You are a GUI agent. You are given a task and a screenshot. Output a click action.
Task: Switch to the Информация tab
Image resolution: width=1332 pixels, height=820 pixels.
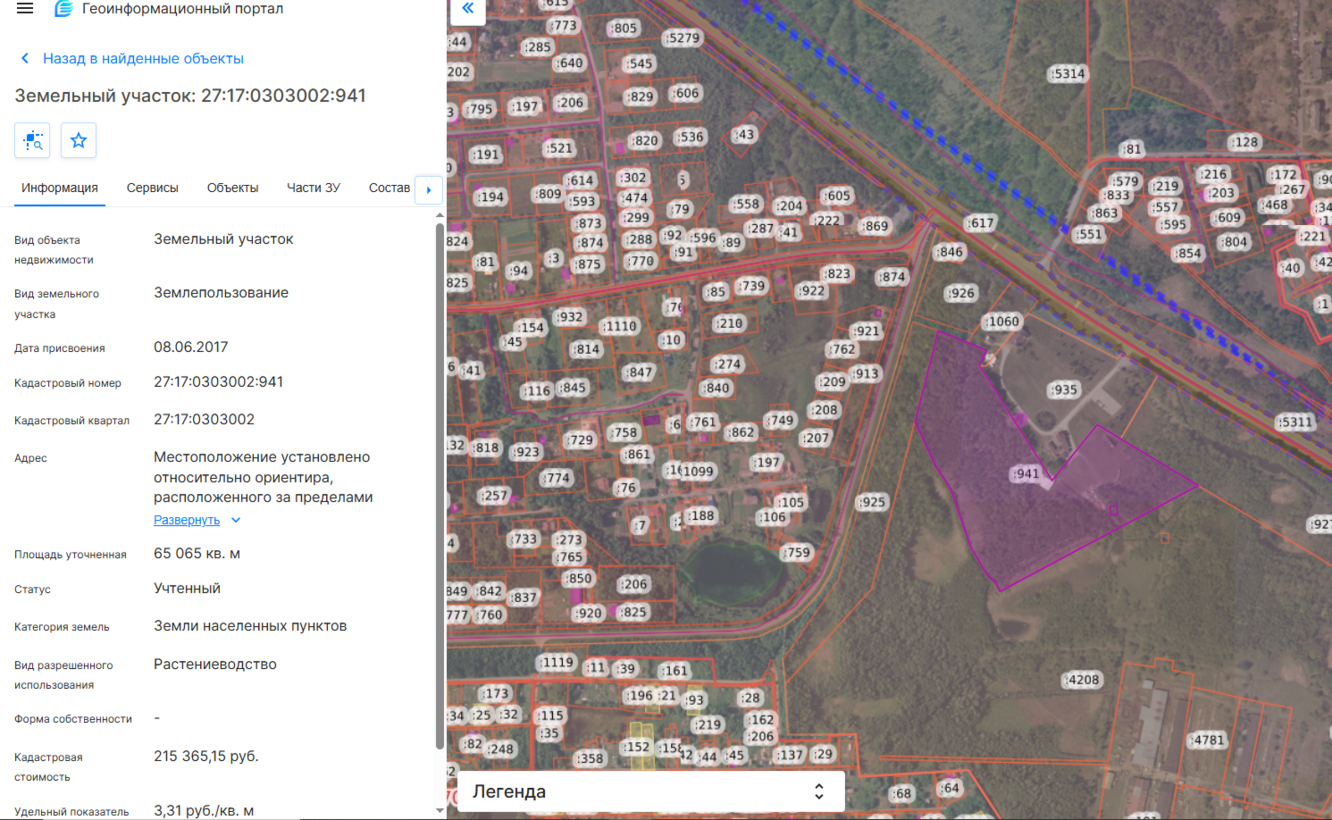click(60, 188)
